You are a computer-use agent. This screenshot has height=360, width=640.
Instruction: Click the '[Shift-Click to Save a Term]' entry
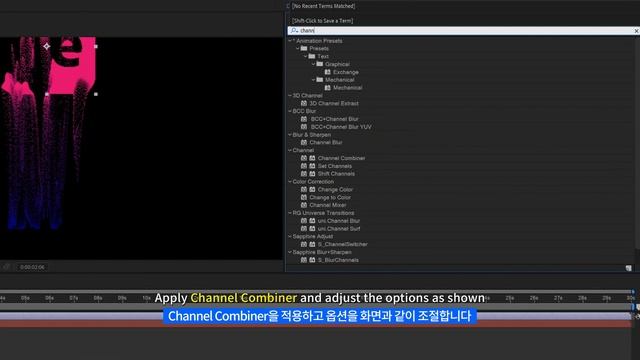point(322,21)
